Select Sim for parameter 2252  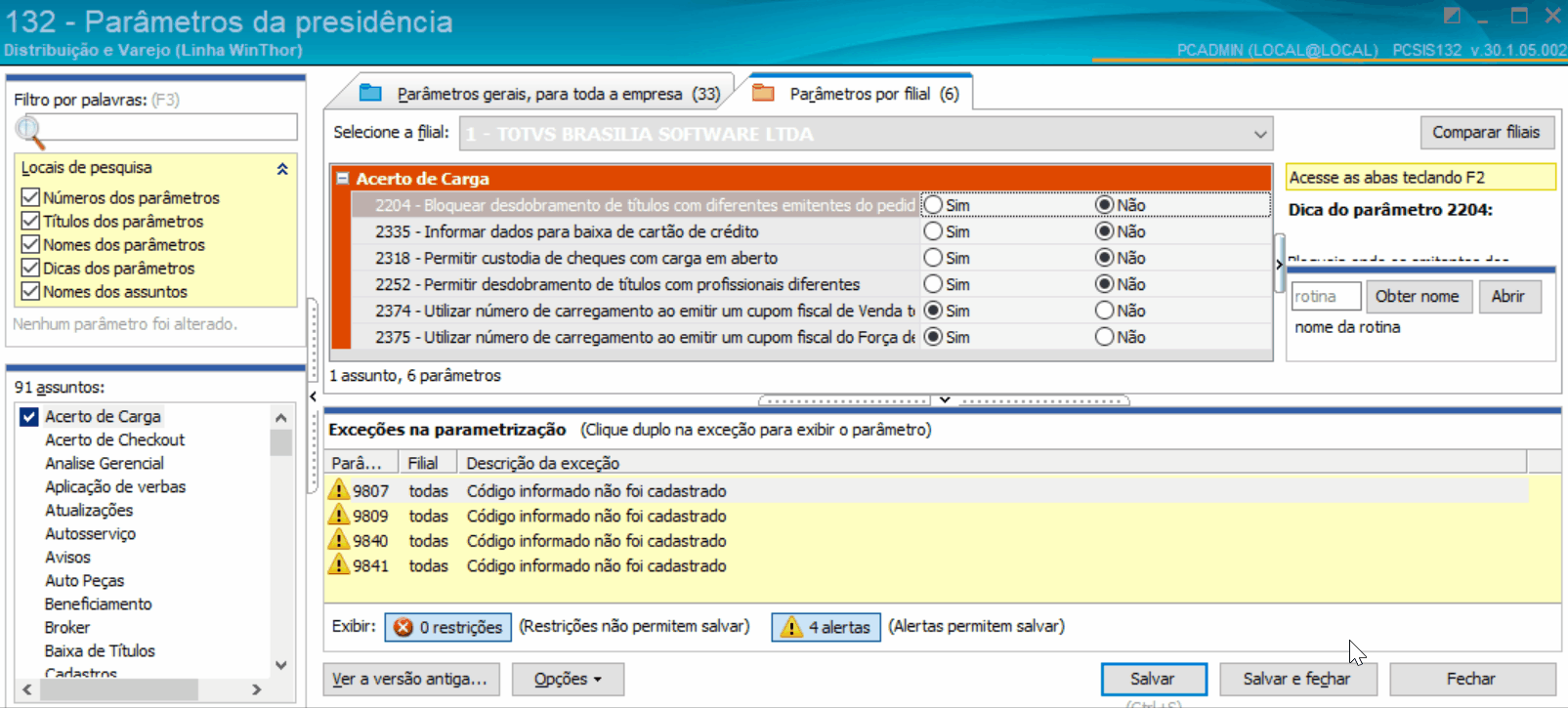click(933, 284)
